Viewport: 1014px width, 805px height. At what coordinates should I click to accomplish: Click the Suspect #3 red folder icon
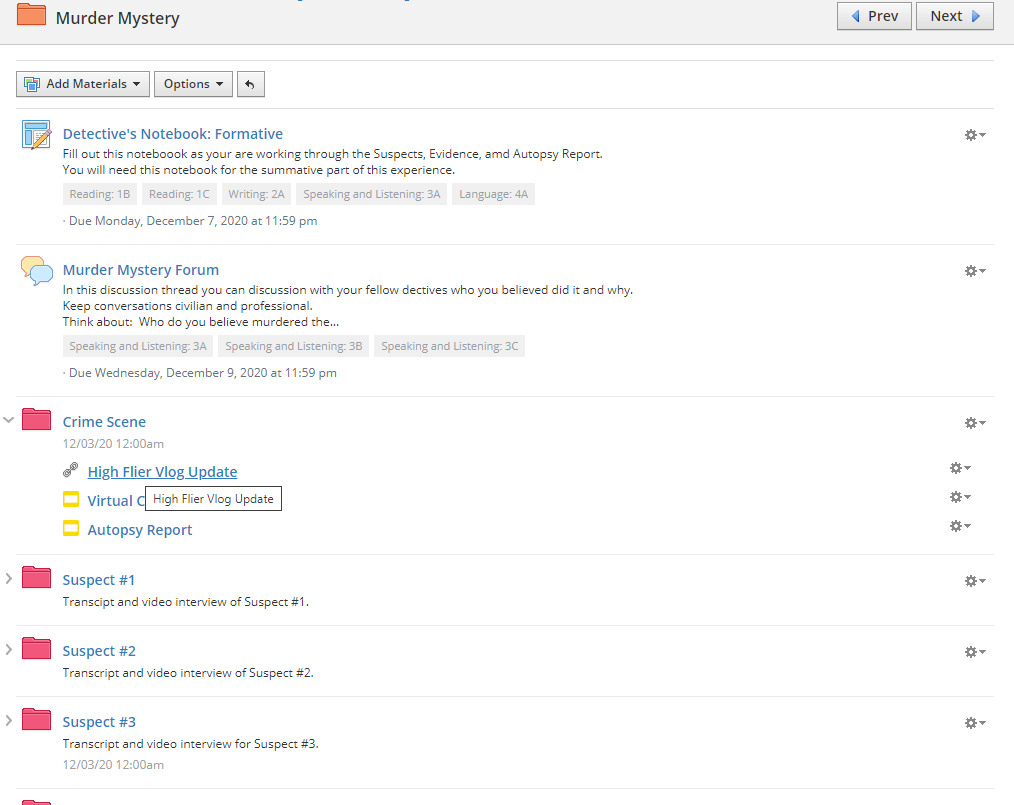36,720
